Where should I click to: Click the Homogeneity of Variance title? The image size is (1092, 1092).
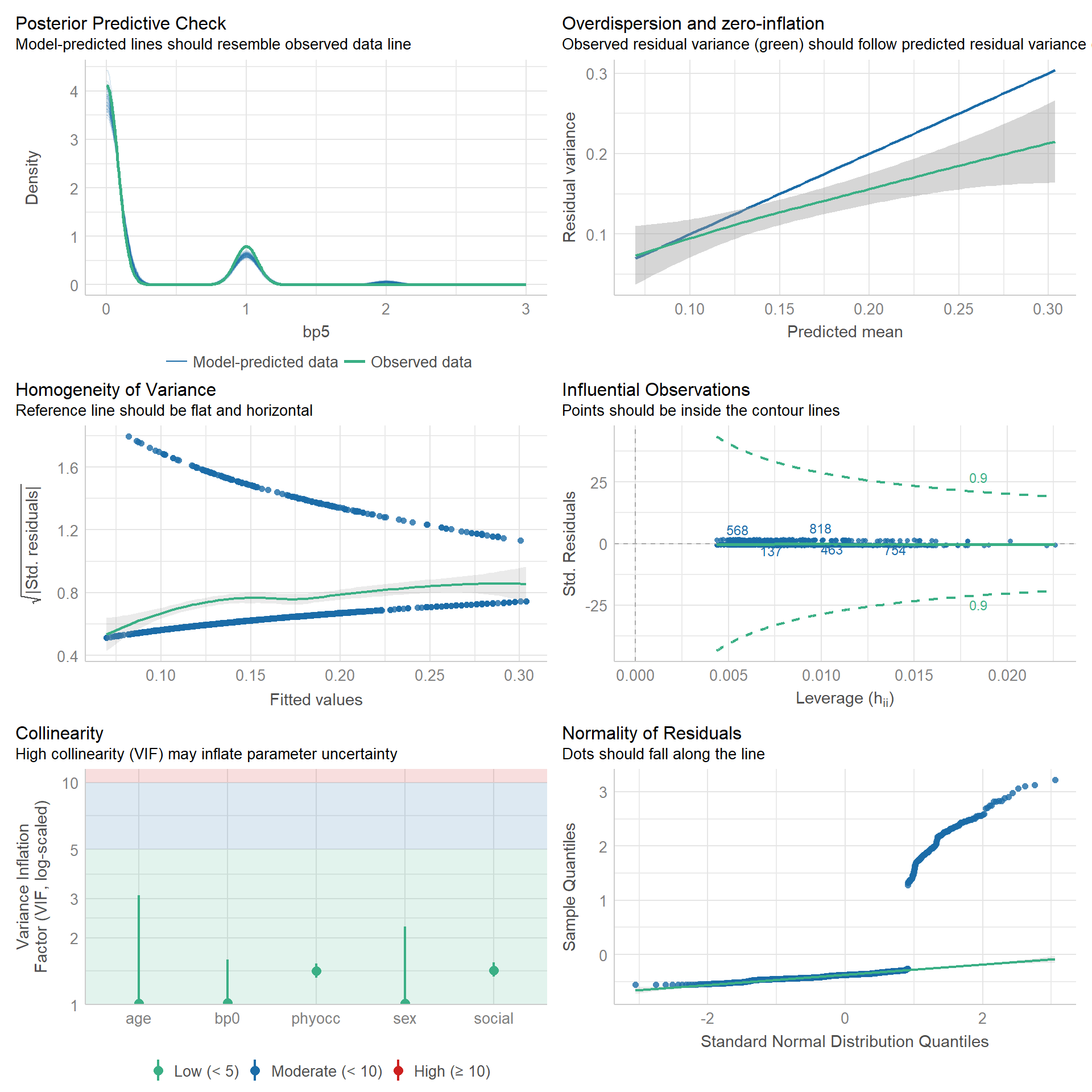[x=115, y=390]
